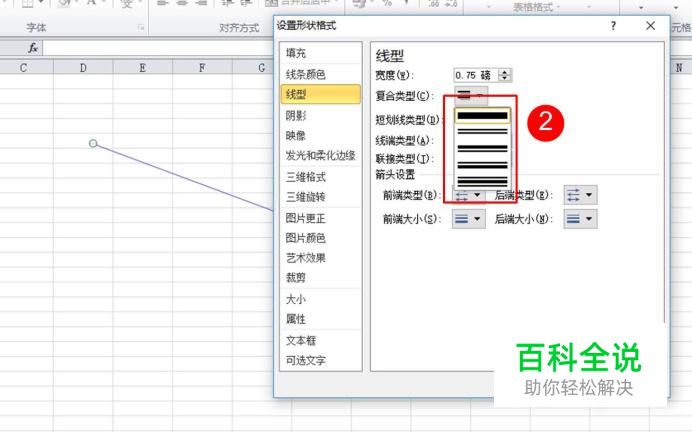This screenshot has height=432, width=692.
Task: Open 映像 settings in sidebar
Action: [320, 135]
